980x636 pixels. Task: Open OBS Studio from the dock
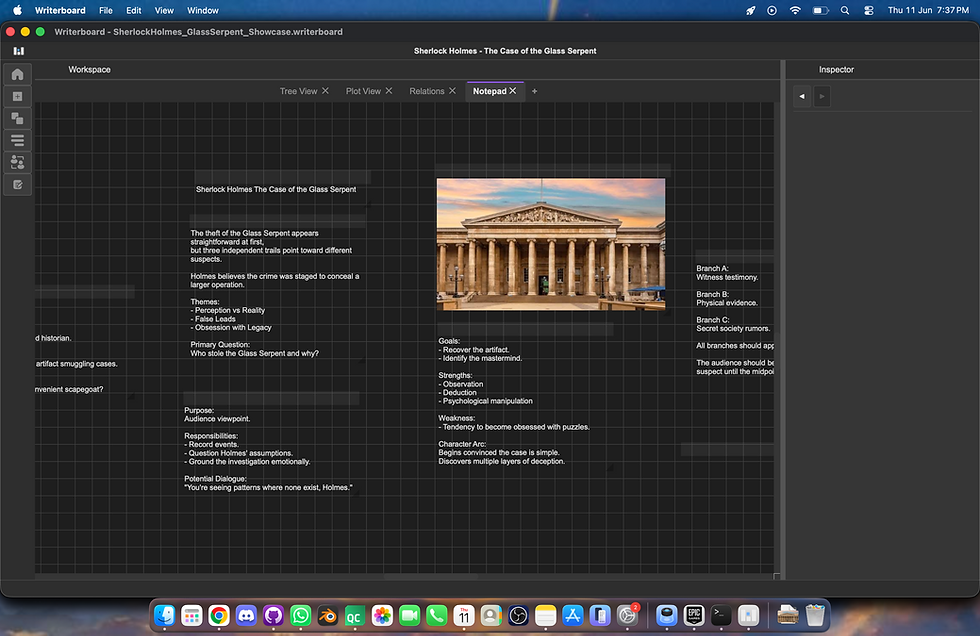pyautogui.click(x=518, y=616)
